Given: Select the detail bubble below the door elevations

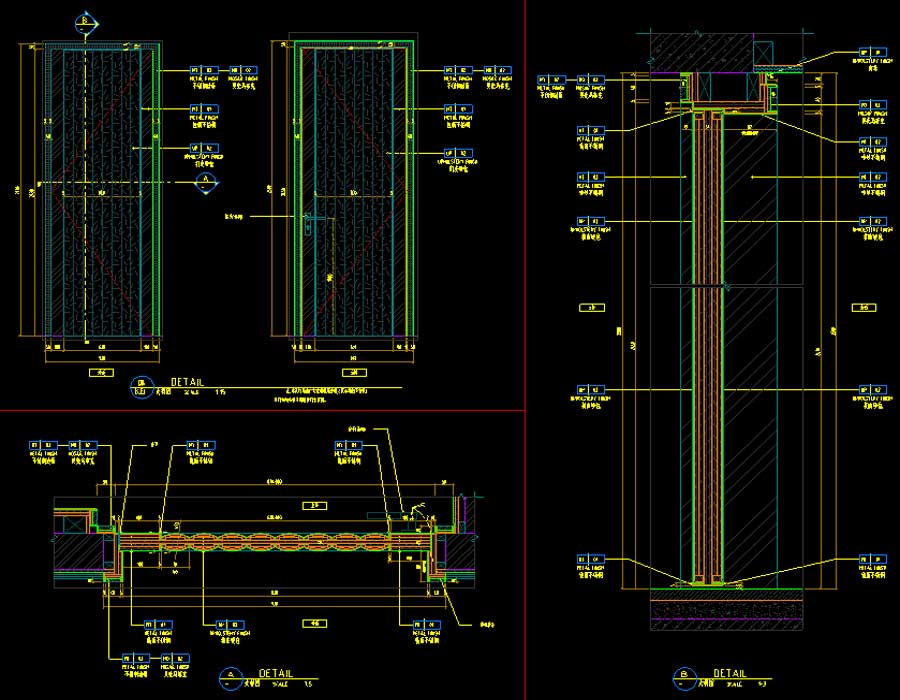Looking at the screenshot, I should pyautogui.click(x=139, y=384).
